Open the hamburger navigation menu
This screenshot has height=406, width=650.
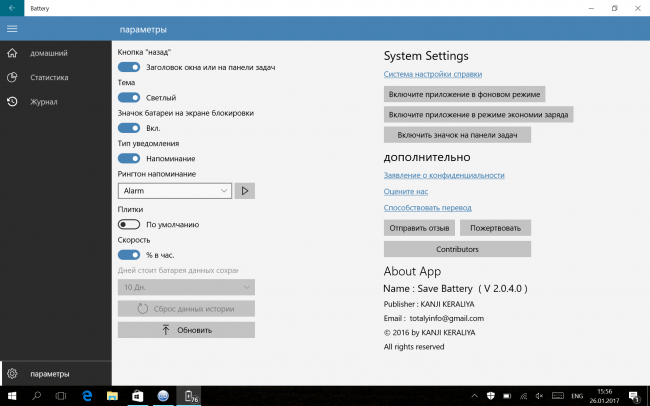point(12,29)
